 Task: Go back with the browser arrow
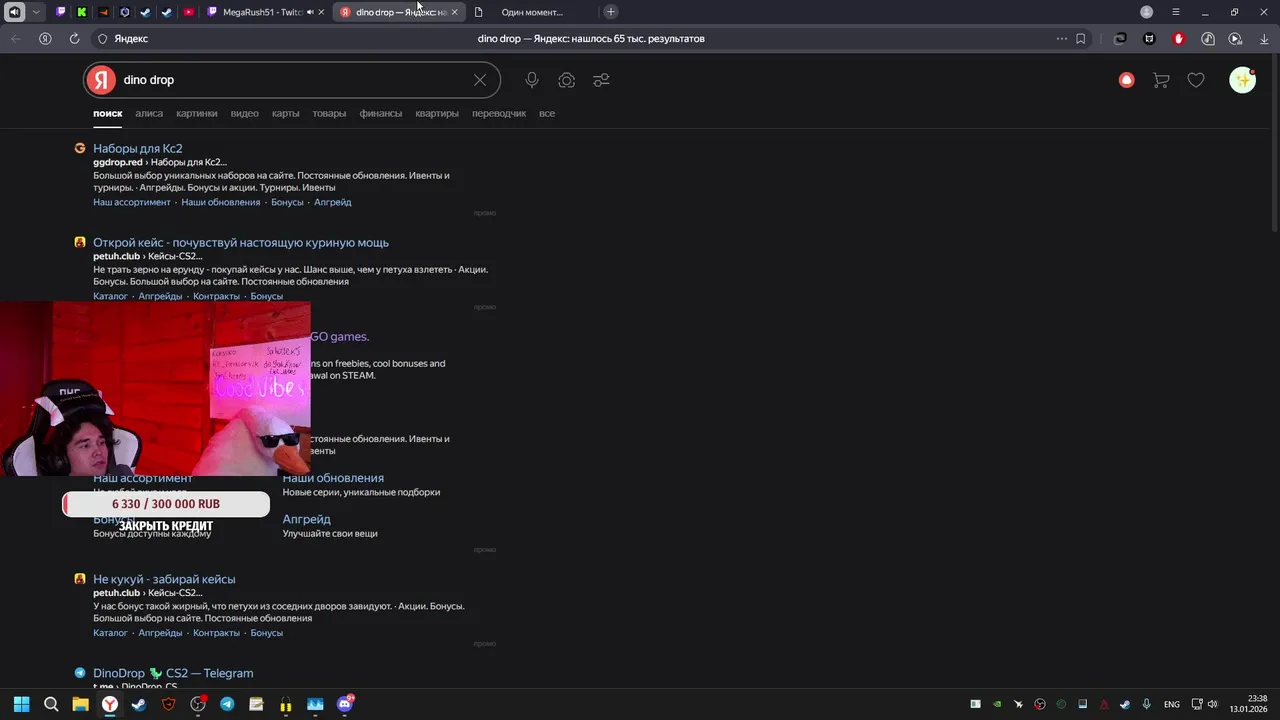click(16, 39)
